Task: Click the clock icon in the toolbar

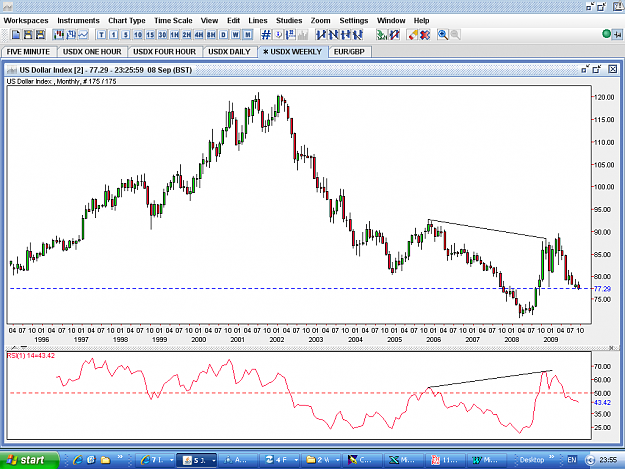Action: click(279, 35)
